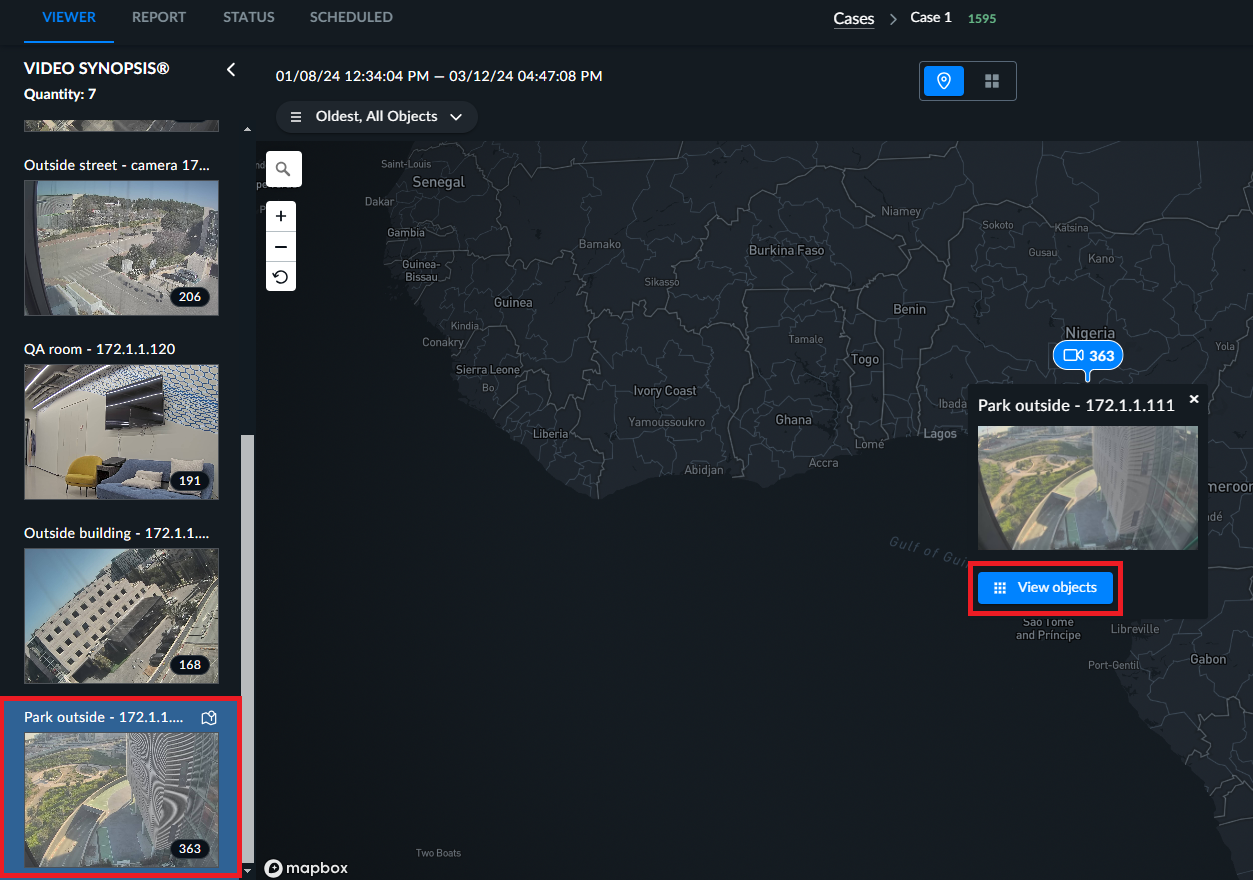Image resolution: width=1253 pixels, height=880 pixels.
Task: Click the sidebar scrollbar thumb
Action: pyautogui.click(x=248, y=650)
